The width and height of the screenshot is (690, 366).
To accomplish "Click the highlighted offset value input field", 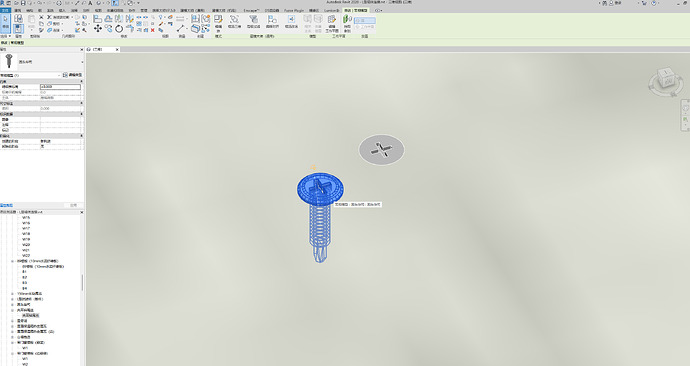I will 60,87.
